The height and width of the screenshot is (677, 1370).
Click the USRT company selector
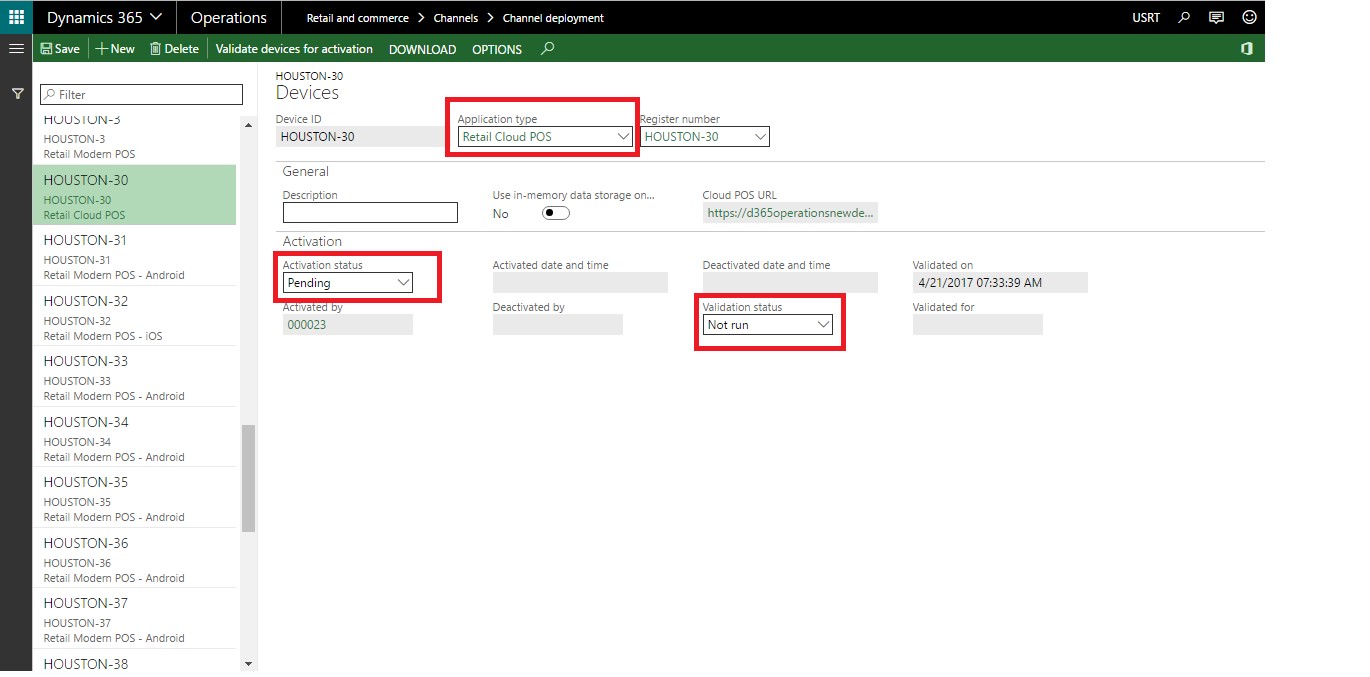pos(1147,18)
